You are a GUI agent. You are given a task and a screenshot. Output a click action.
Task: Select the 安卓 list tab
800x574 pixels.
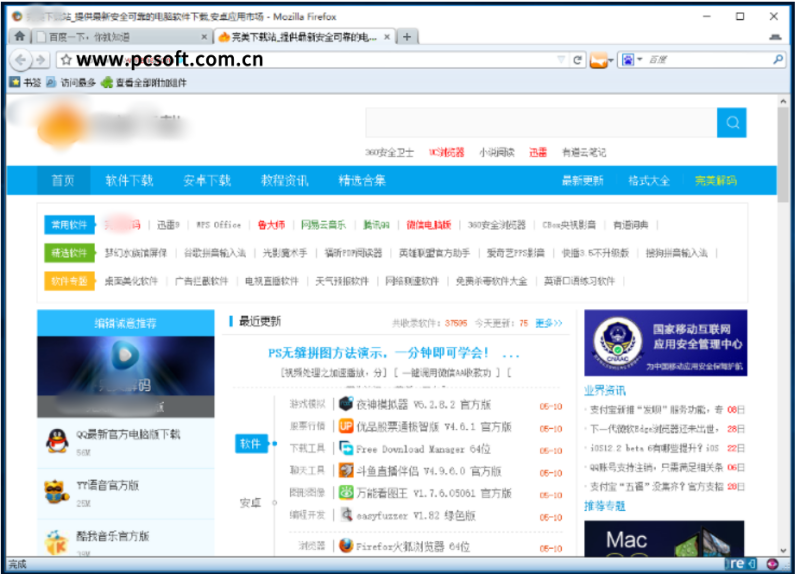tap(251, 503)
